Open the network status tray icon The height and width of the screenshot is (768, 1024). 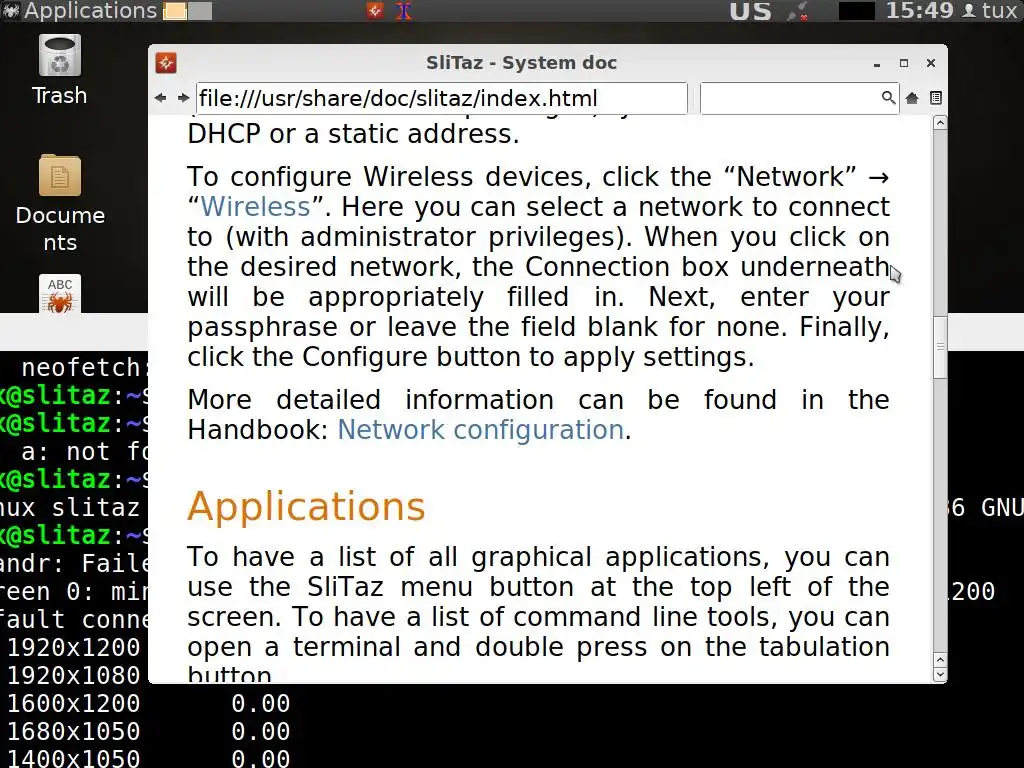(797, 11)
